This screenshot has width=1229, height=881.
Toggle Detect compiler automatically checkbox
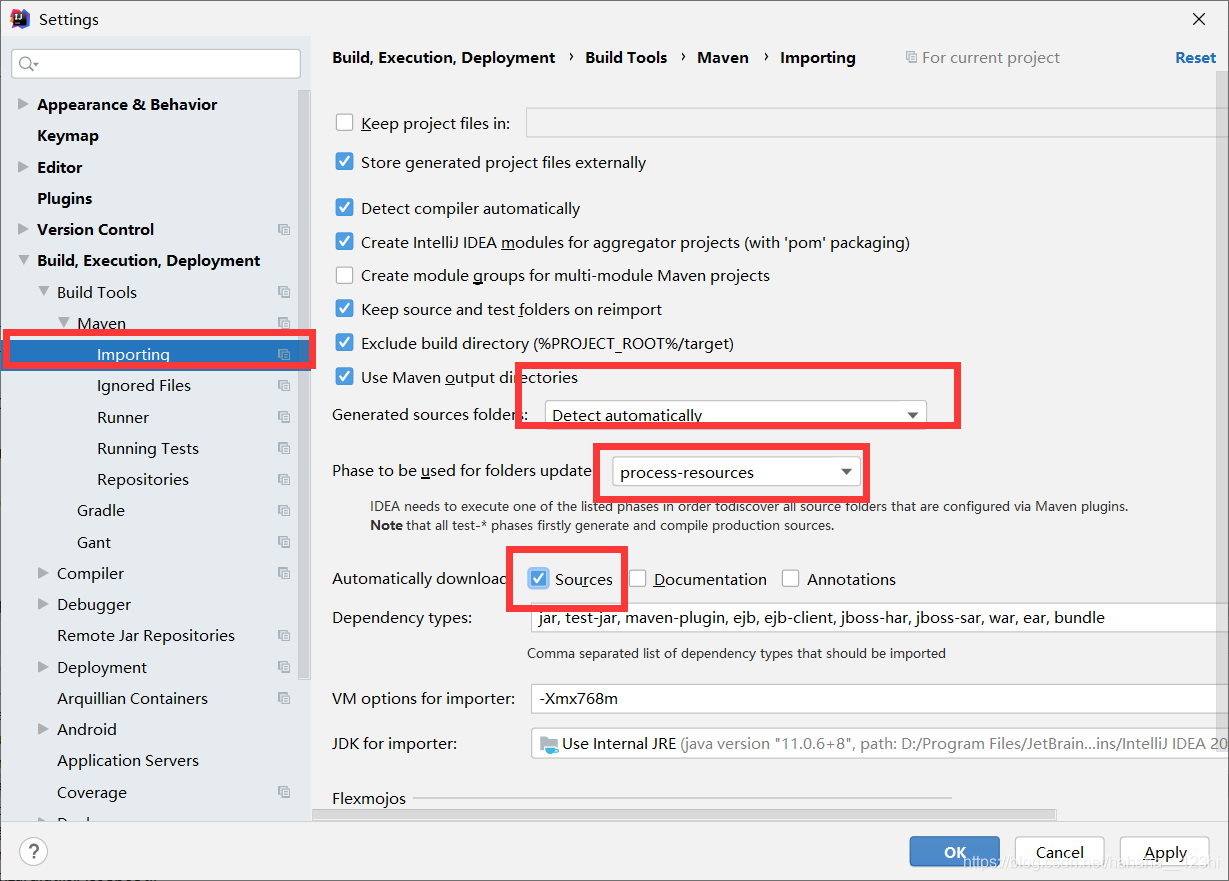344,208
